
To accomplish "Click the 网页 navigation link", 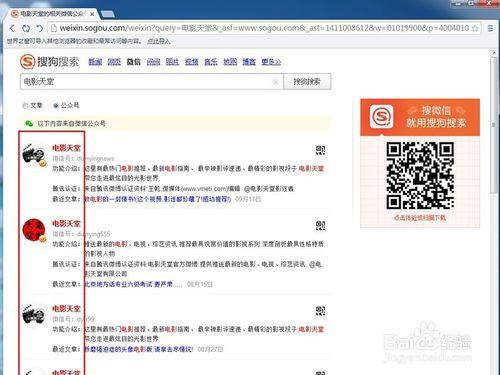I will [114, 62].
